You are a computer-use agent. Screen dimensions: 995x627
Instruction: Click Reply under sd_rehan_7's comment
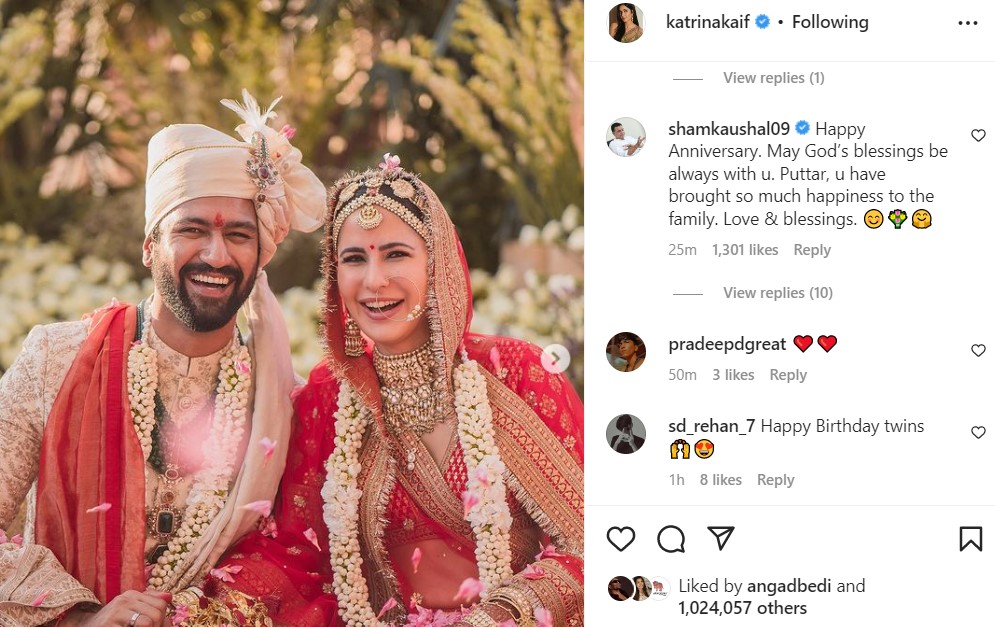coord(775,480)
